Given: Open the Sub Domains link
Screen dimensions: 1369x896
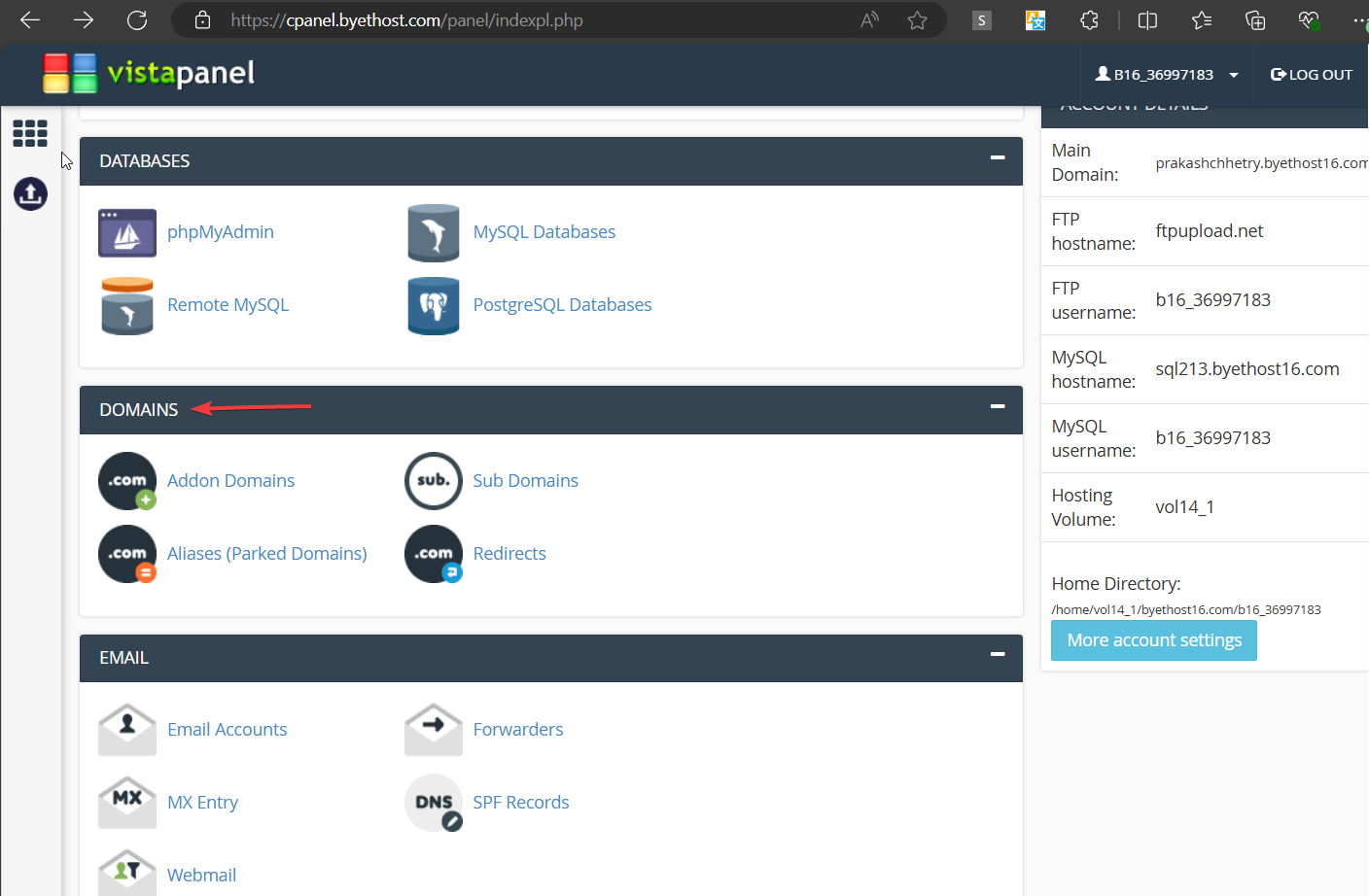Looking at the screenshot, I should pyautogui.click(x=525, y=481).
